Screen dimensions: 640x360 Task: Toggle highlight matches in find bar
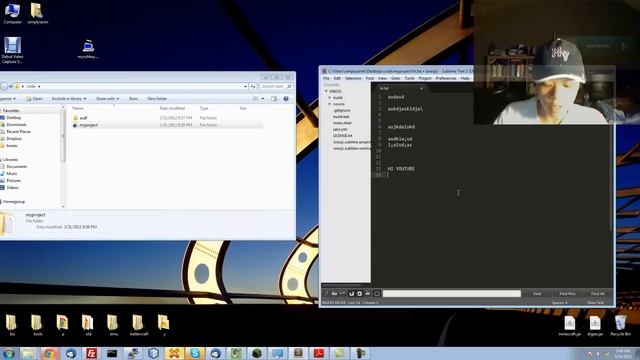pos(377,293)
